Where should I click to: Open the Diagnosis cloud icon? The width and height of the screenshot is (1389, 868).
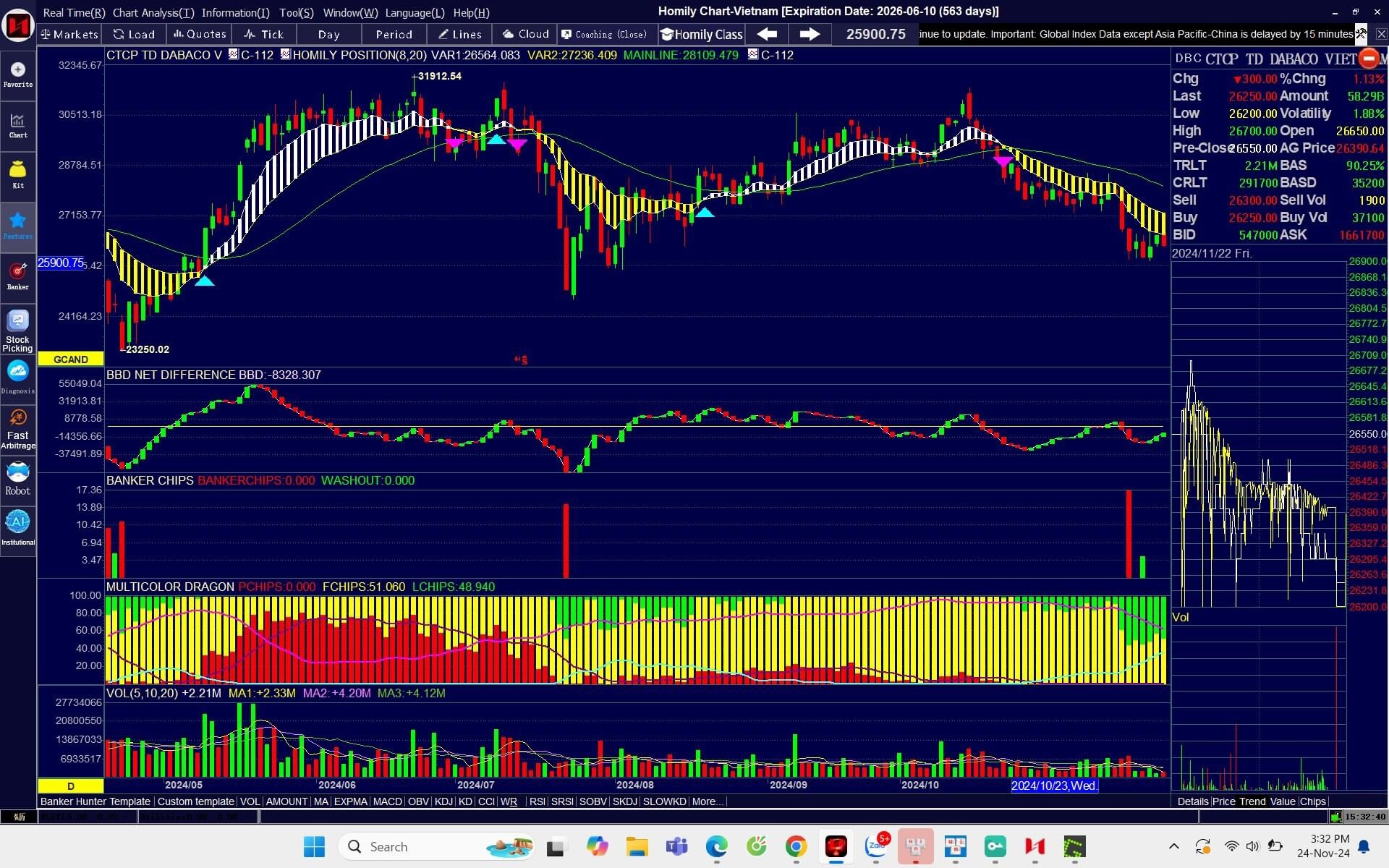[x=18, y=378]
